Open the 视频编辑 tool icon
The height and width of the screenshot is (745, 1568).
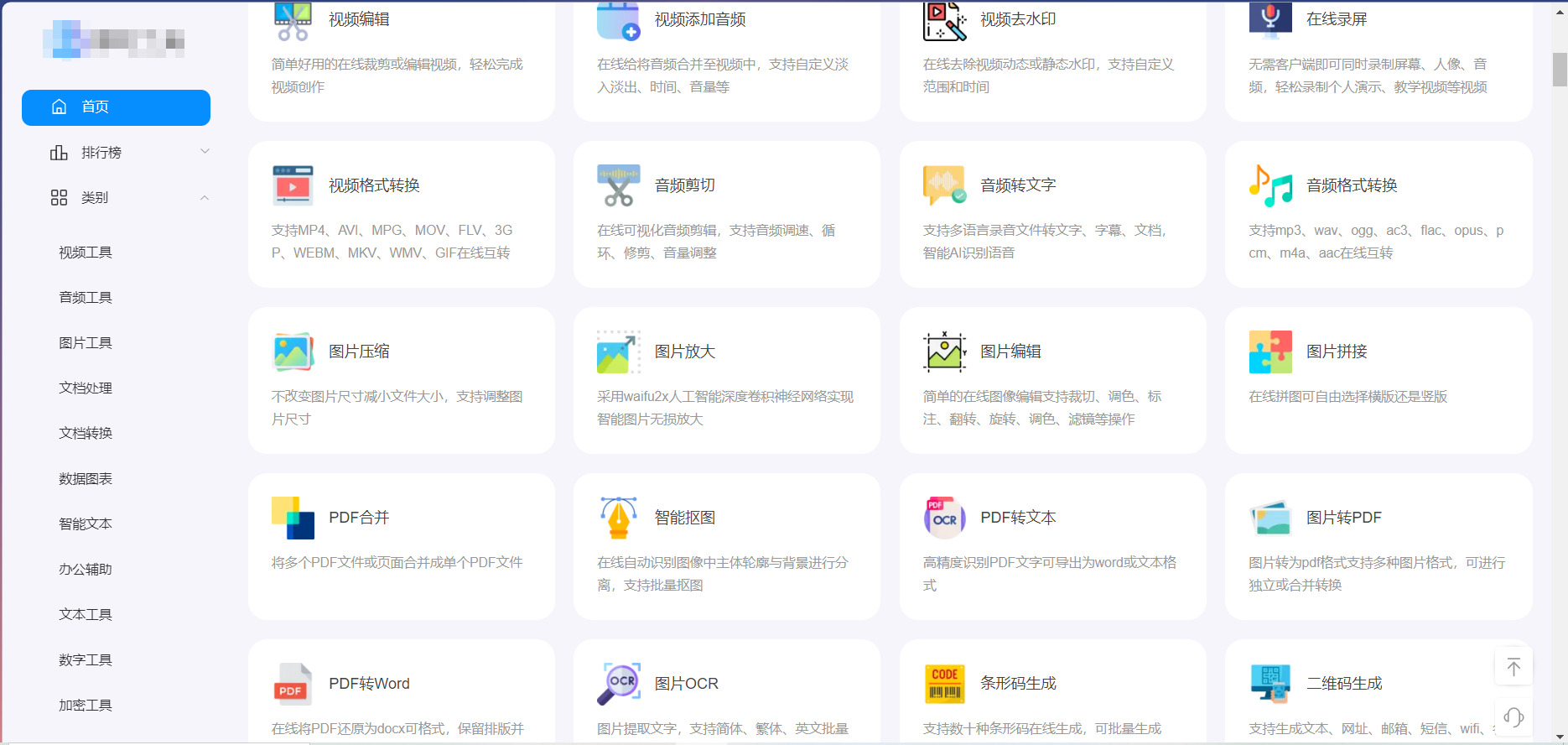[293, 21]
